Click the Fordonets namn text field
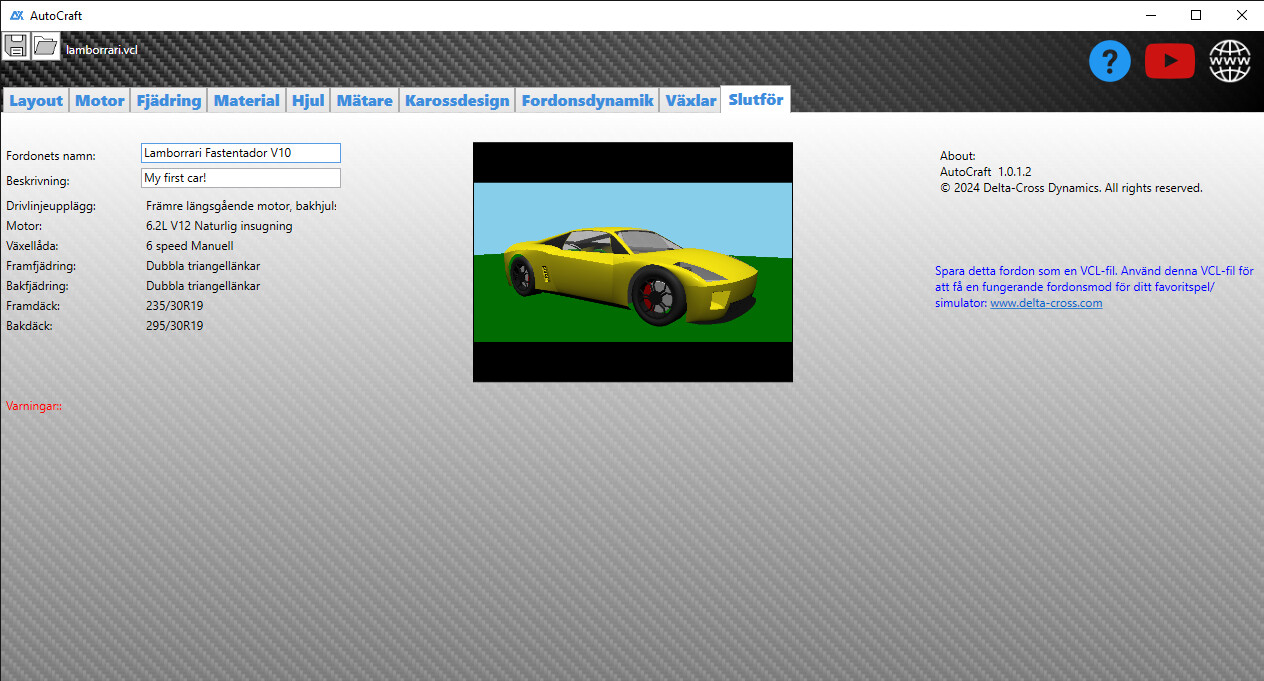The image size is (1264, 681). pyautogui.click(x=240, y=153)
